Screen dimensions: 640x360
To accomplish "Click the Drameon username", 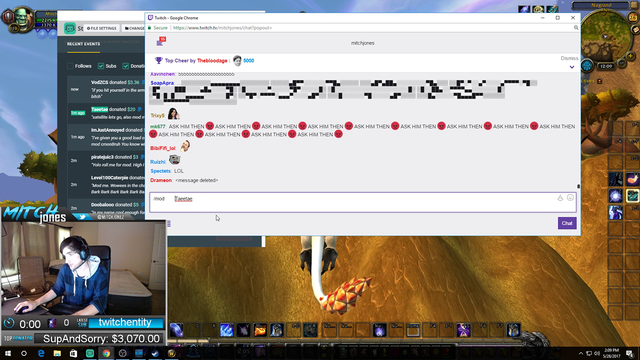I will (161, 180).
